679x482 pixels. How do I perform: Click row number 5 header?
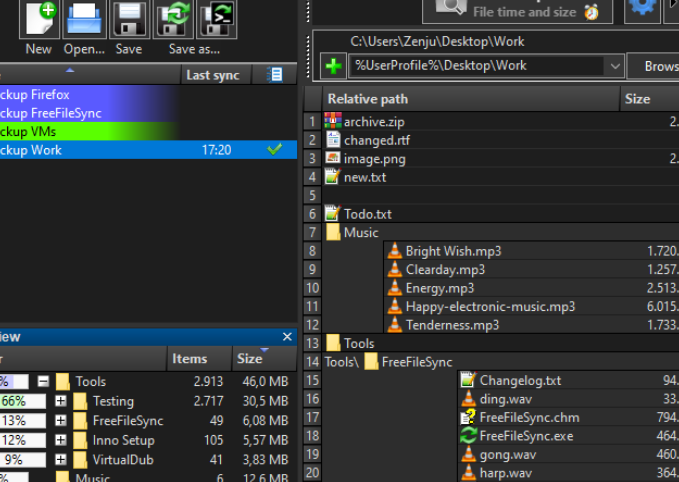[313, 195]
